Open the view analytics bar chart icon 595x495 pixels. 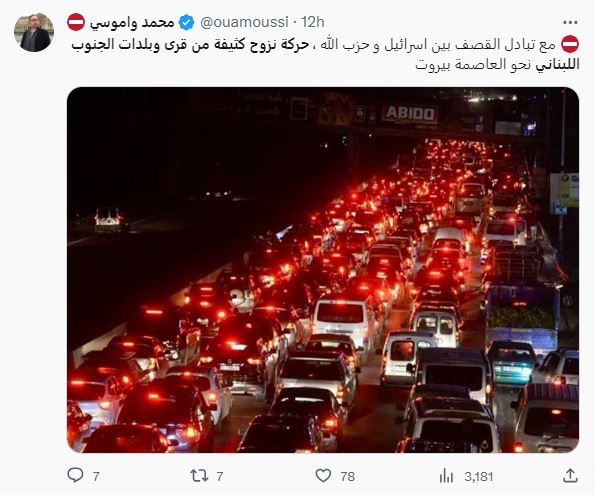click(446, 476)
